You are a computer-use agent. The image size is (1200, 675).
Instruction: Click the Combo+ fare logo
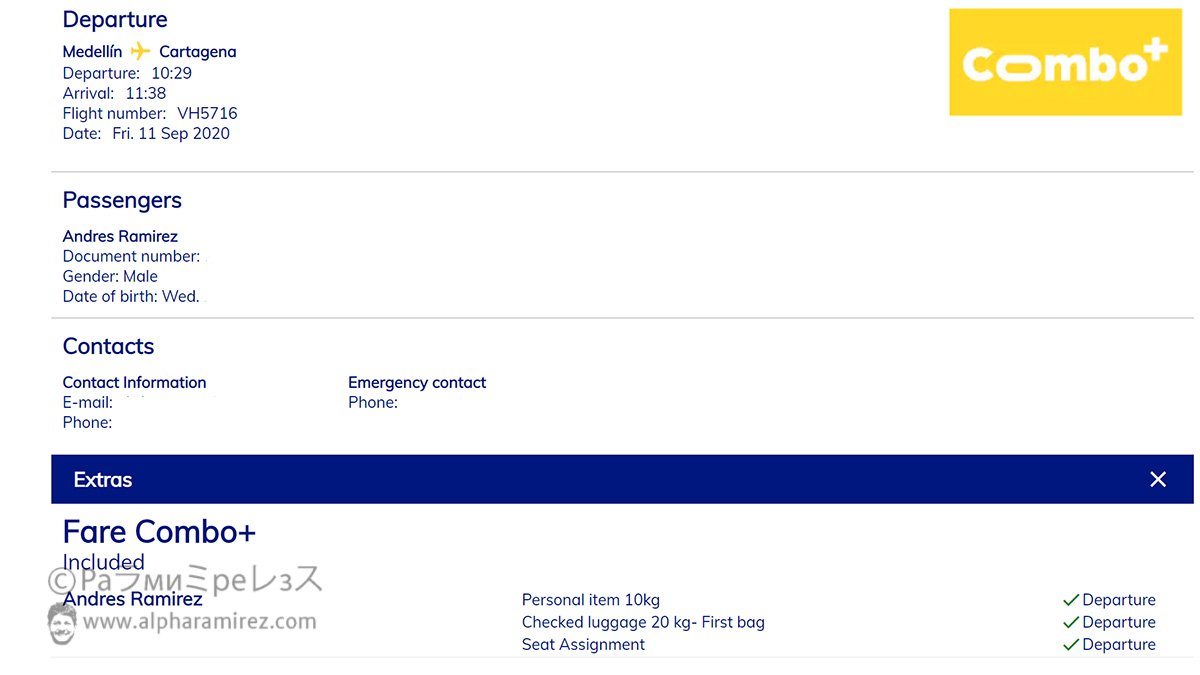click(1065, 62)
